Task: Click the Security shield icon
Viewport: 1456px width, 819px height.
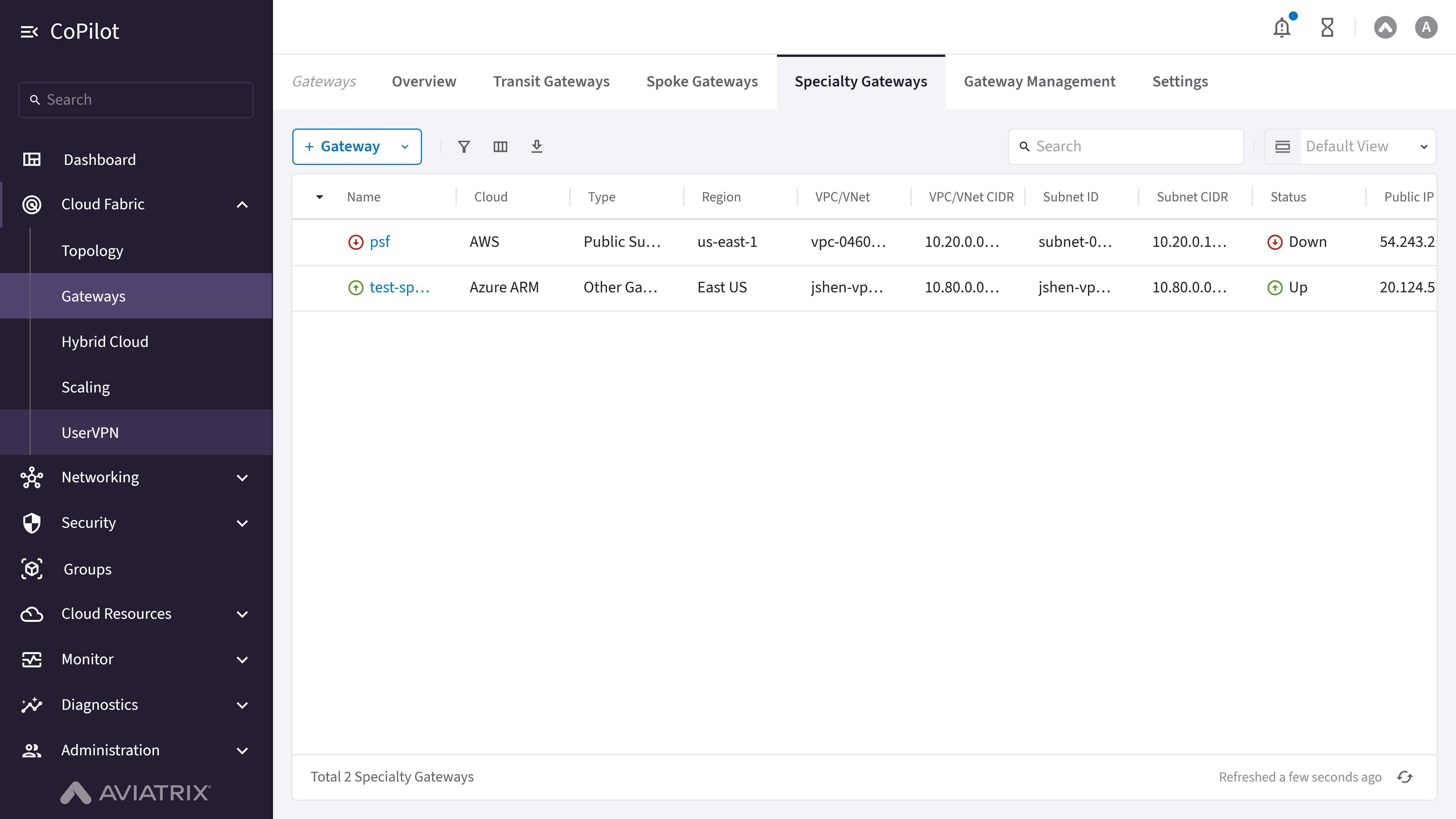Action: (x=32, y=523)
